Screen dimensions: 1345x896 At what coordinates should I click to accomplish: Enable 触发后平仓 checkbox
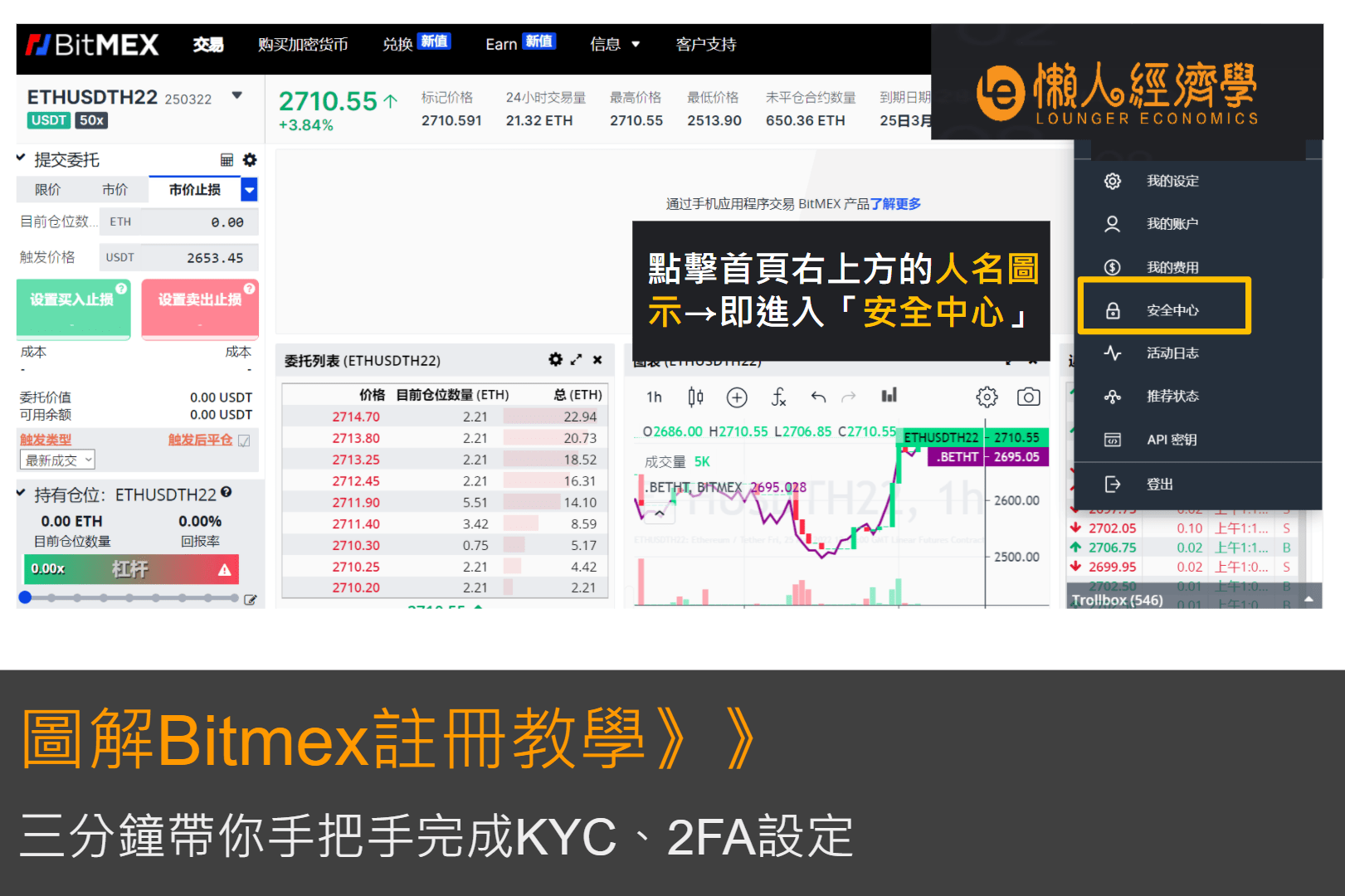click(244, 441)
